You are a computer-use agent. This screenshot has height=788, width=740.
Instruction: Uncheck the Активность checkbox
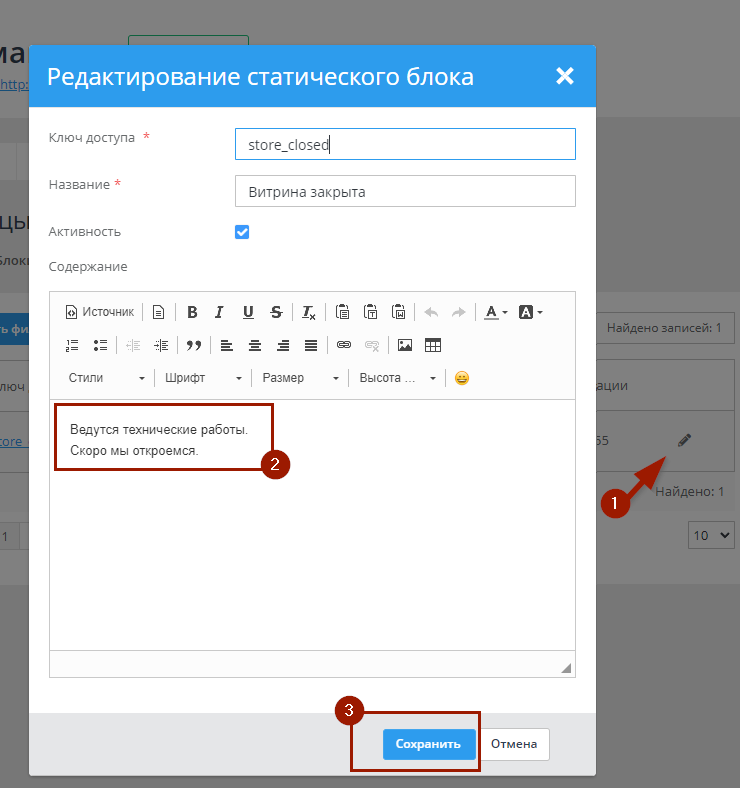[x=241, y=232]
